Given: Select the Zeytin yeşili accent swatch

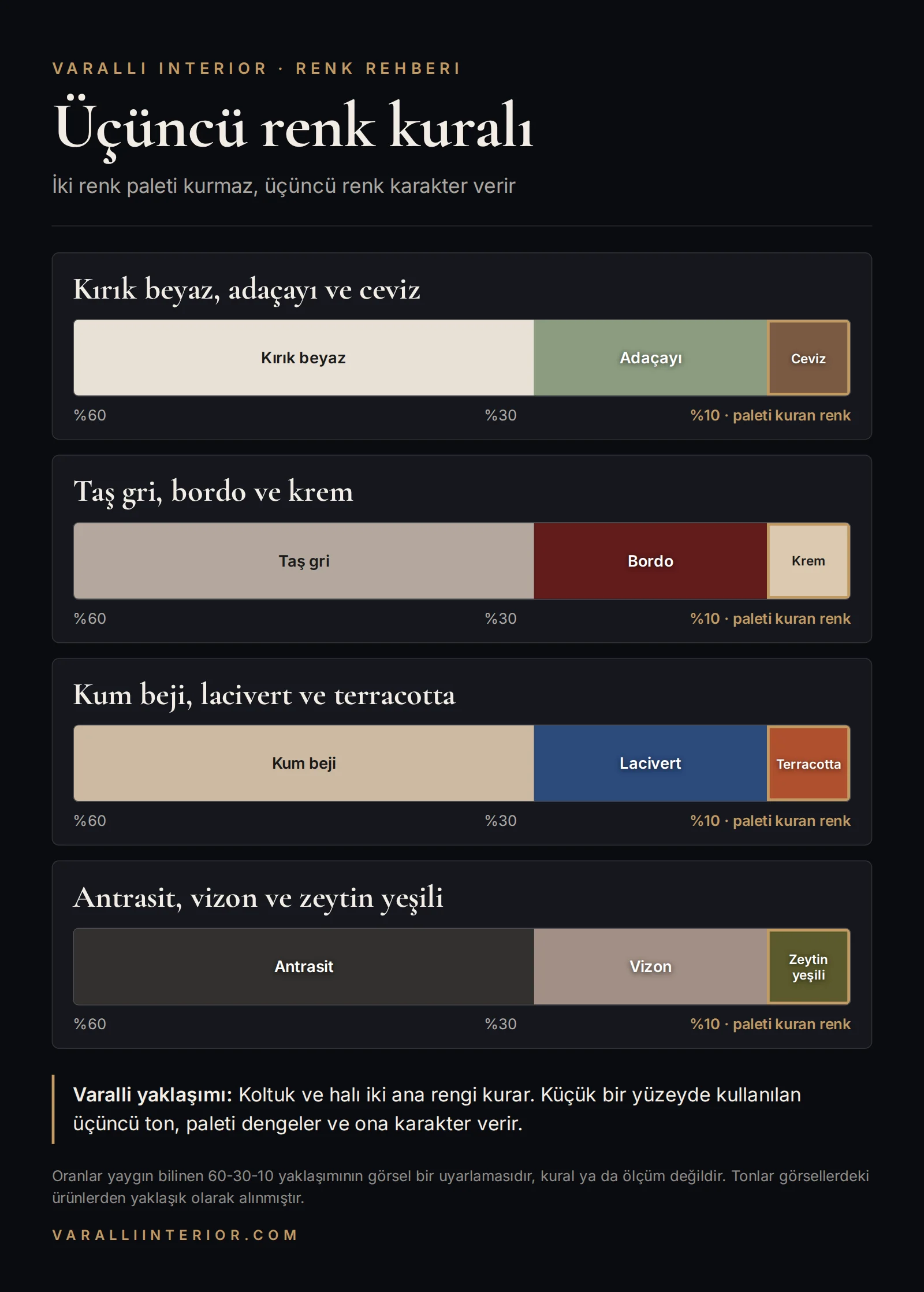Looking at the screenshot, I should coord(808,966).
